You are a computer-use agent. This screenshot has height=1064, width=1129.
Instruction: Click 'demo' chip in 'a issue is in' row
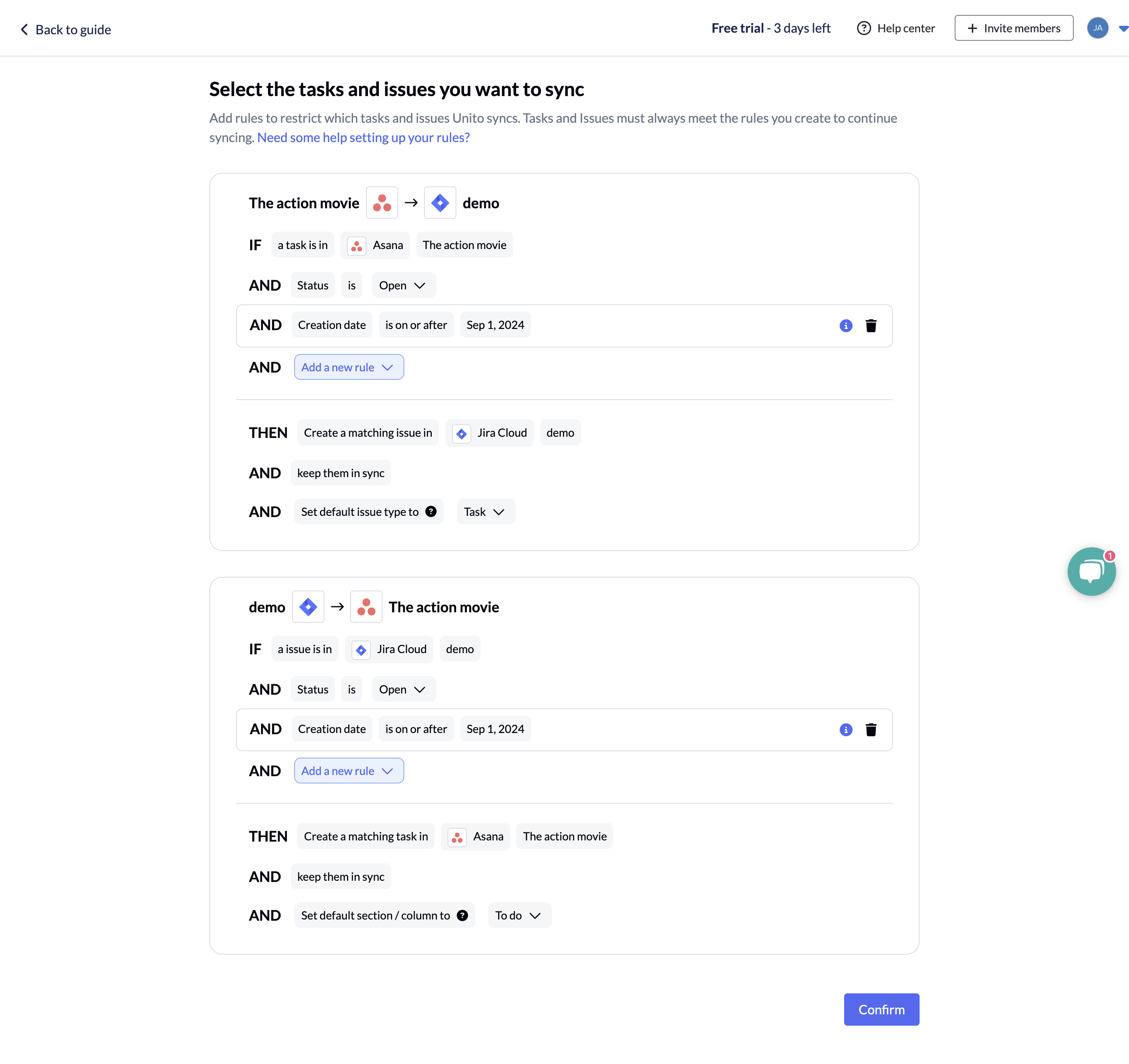click(460, 649)
